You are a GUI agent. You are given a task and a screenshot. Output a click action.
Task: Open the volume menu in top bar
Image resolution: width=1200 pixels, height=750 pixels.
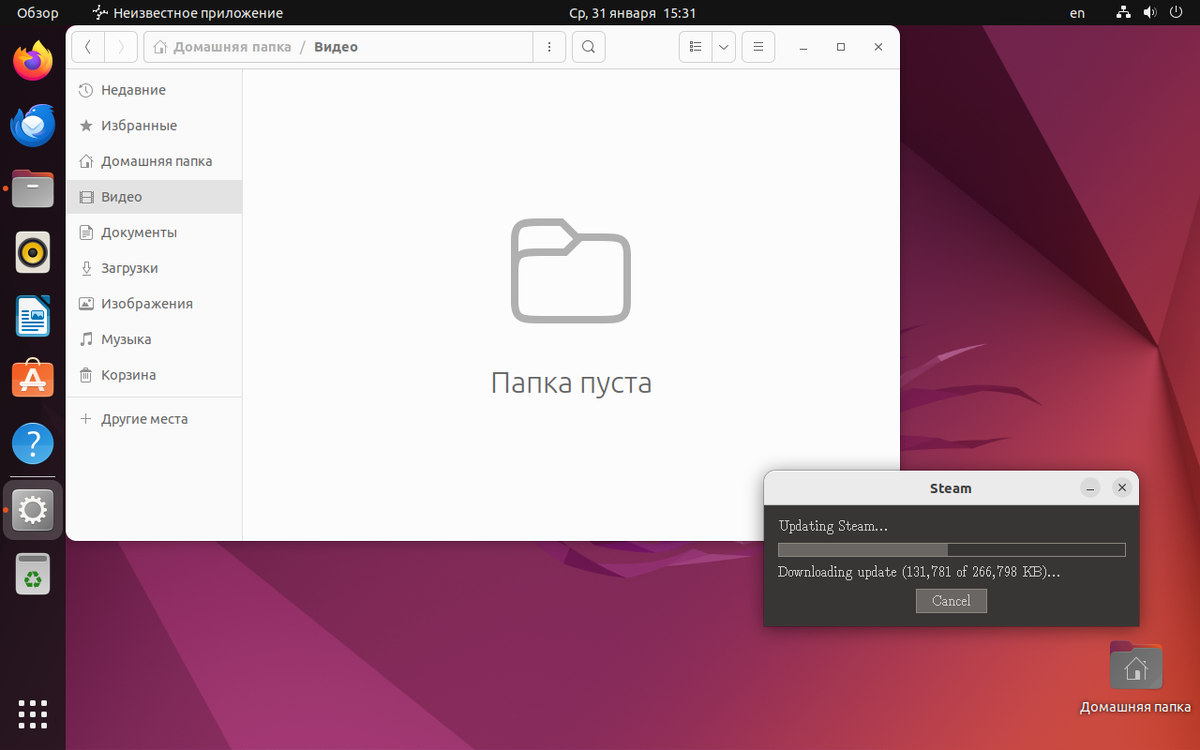click(1148, 13)
